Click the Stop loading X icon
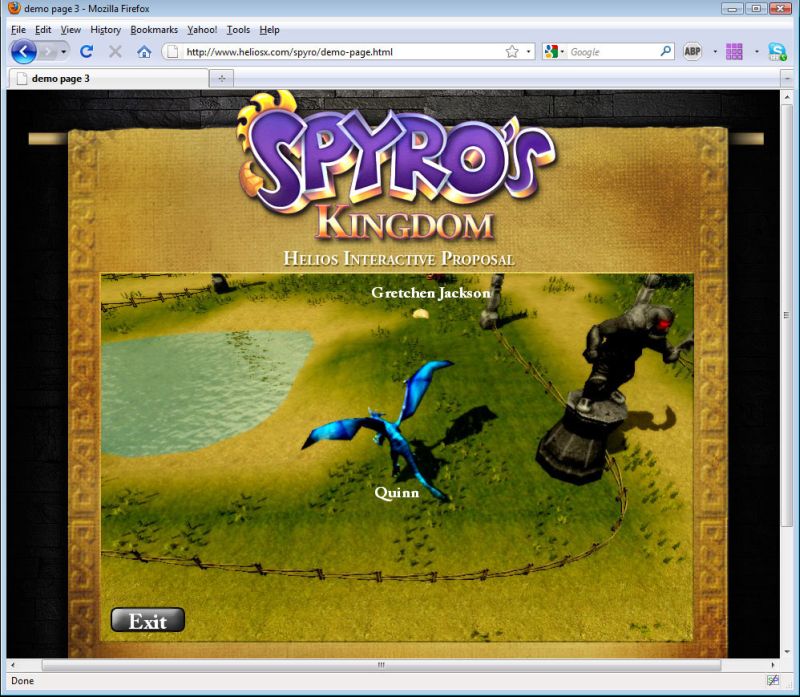 point(115,52)
